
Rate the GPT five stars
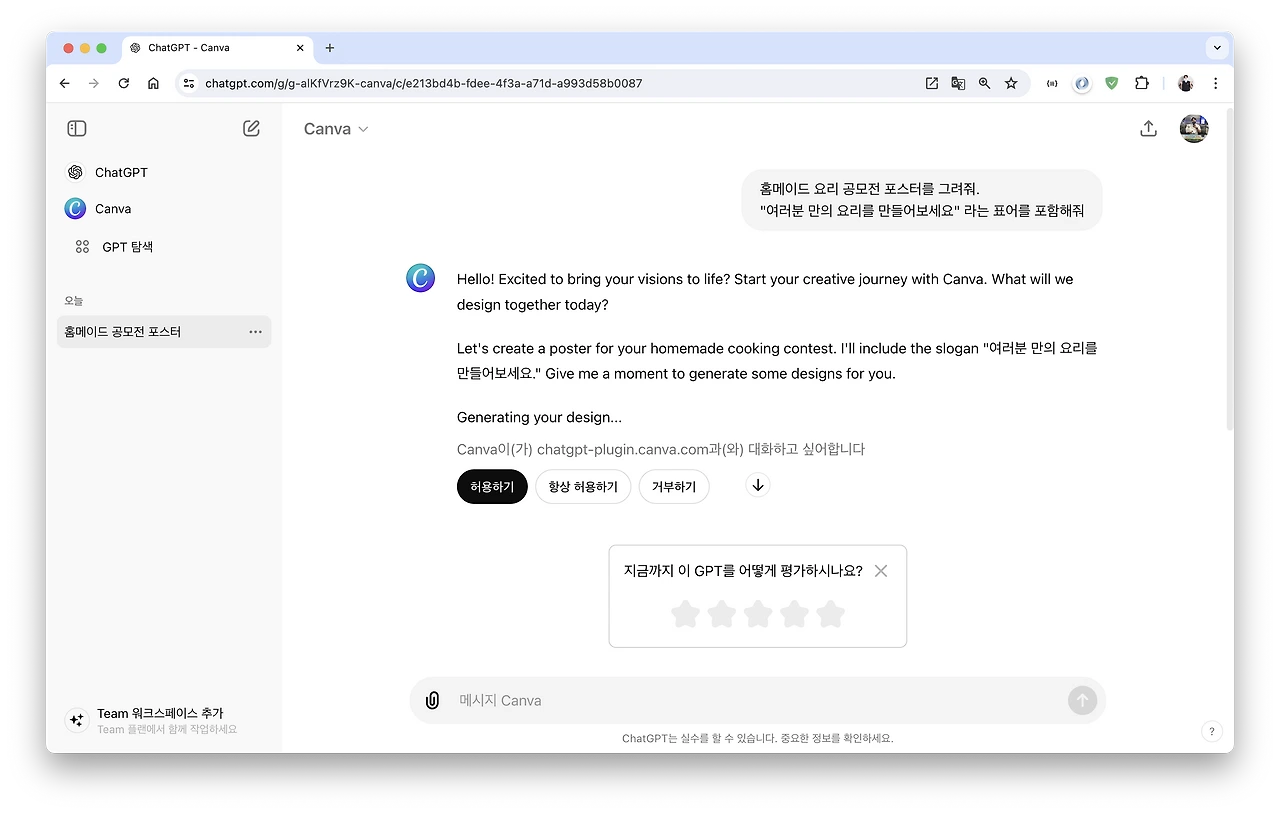[x=830, y=613]
